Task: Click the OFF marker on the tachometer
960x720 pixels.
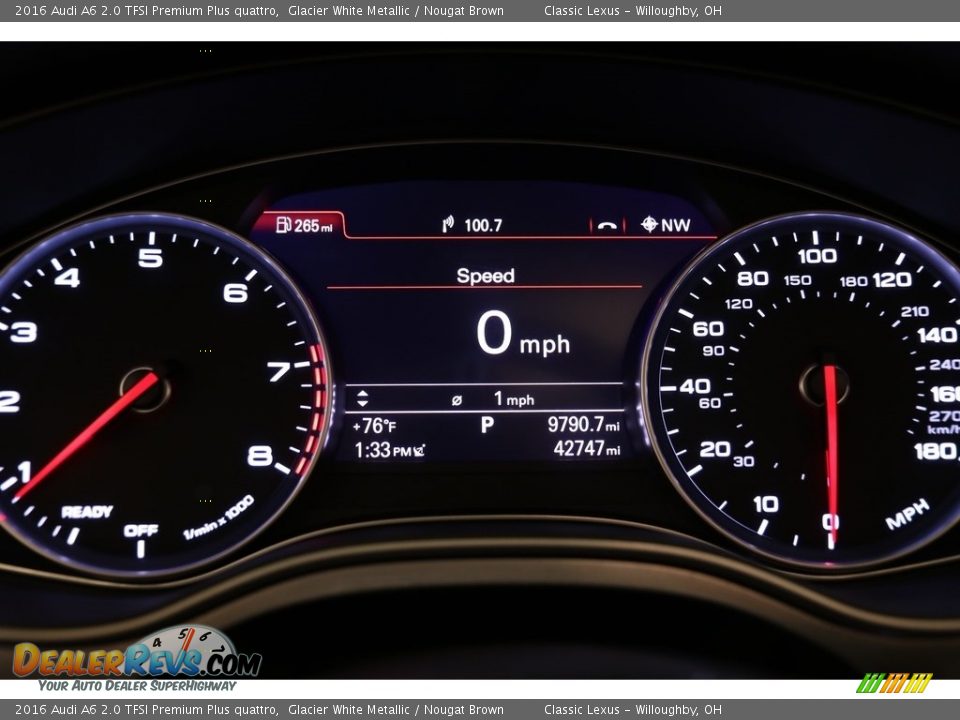Action: 140,531
